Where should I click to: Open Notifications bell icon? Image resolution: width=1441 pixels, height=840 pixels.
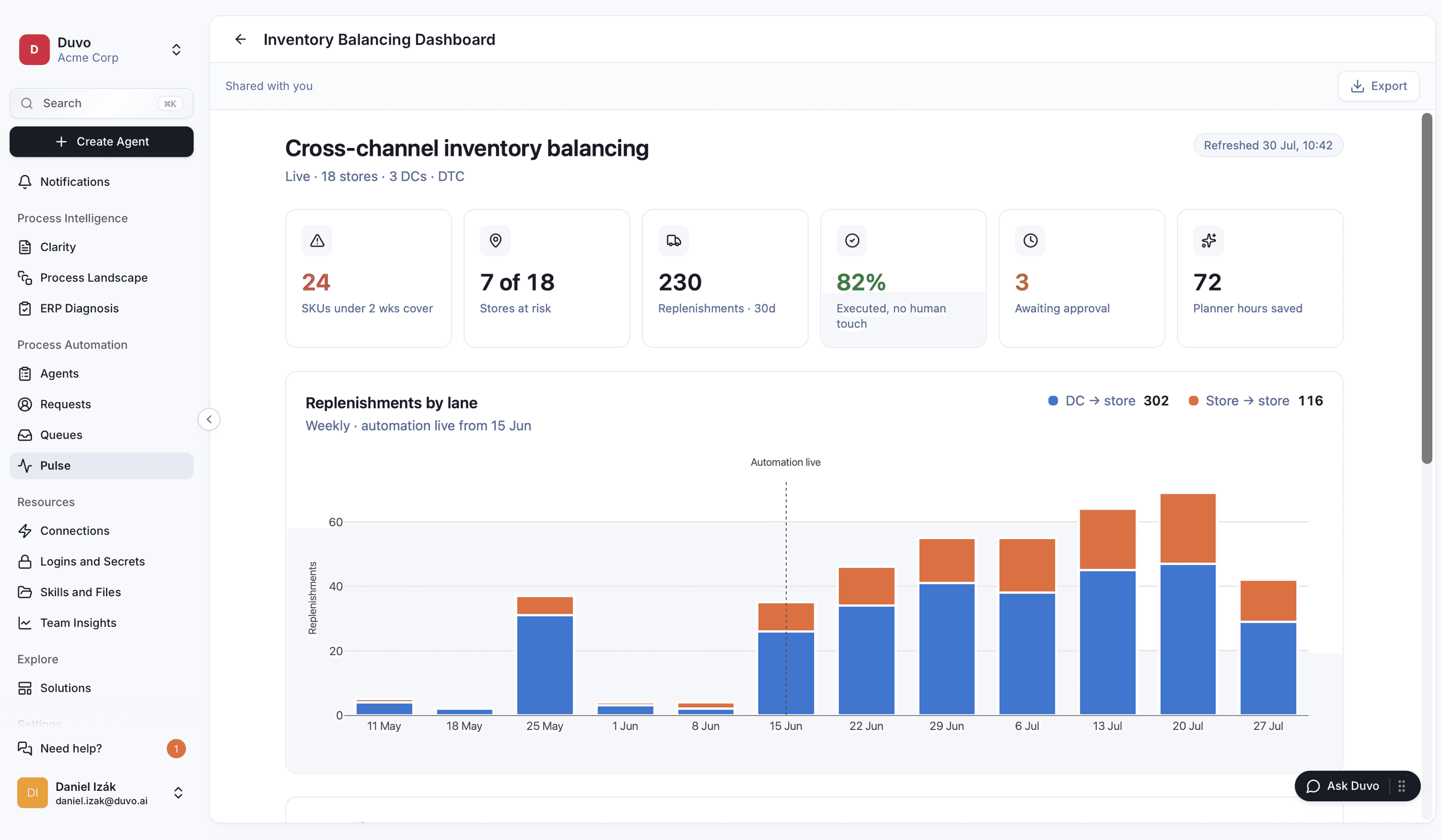25,182
